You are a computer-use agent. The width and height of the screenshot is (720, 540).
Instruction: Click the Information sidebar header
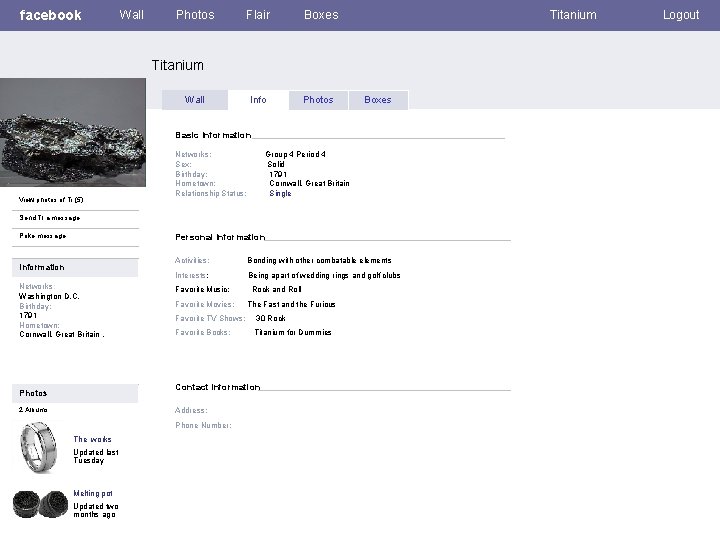75,267
